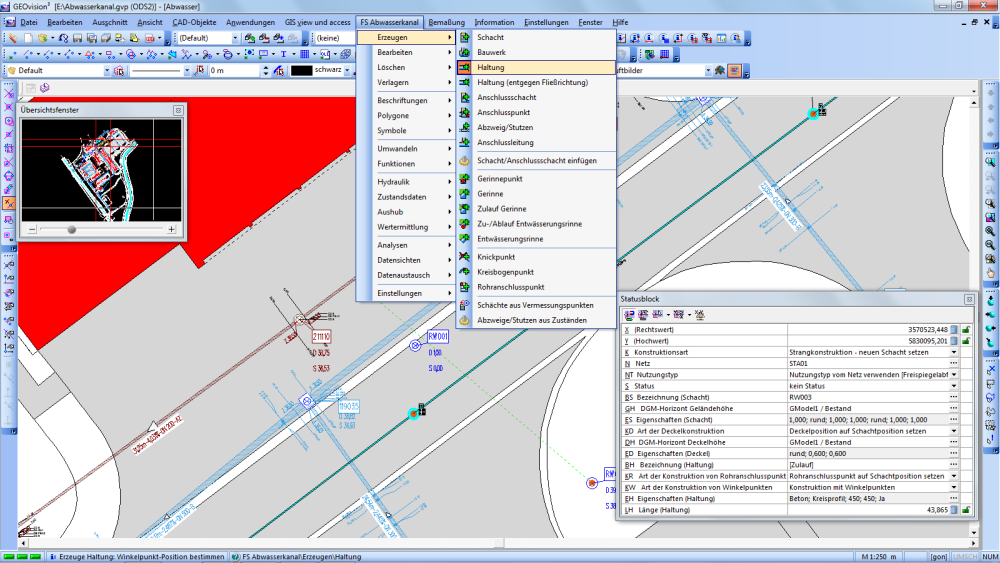Click ellipsis button for Netz row

pos(954,363)
